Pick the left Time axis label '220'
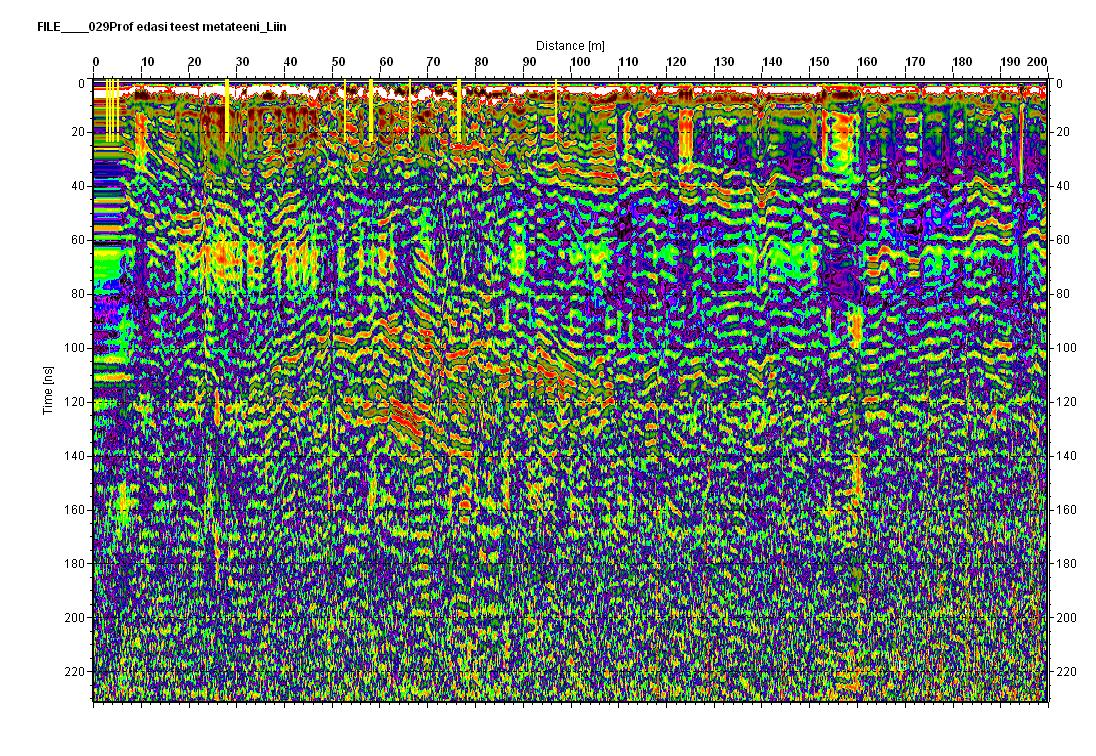This screenshot has height=756, width=1096. (75, 671)
